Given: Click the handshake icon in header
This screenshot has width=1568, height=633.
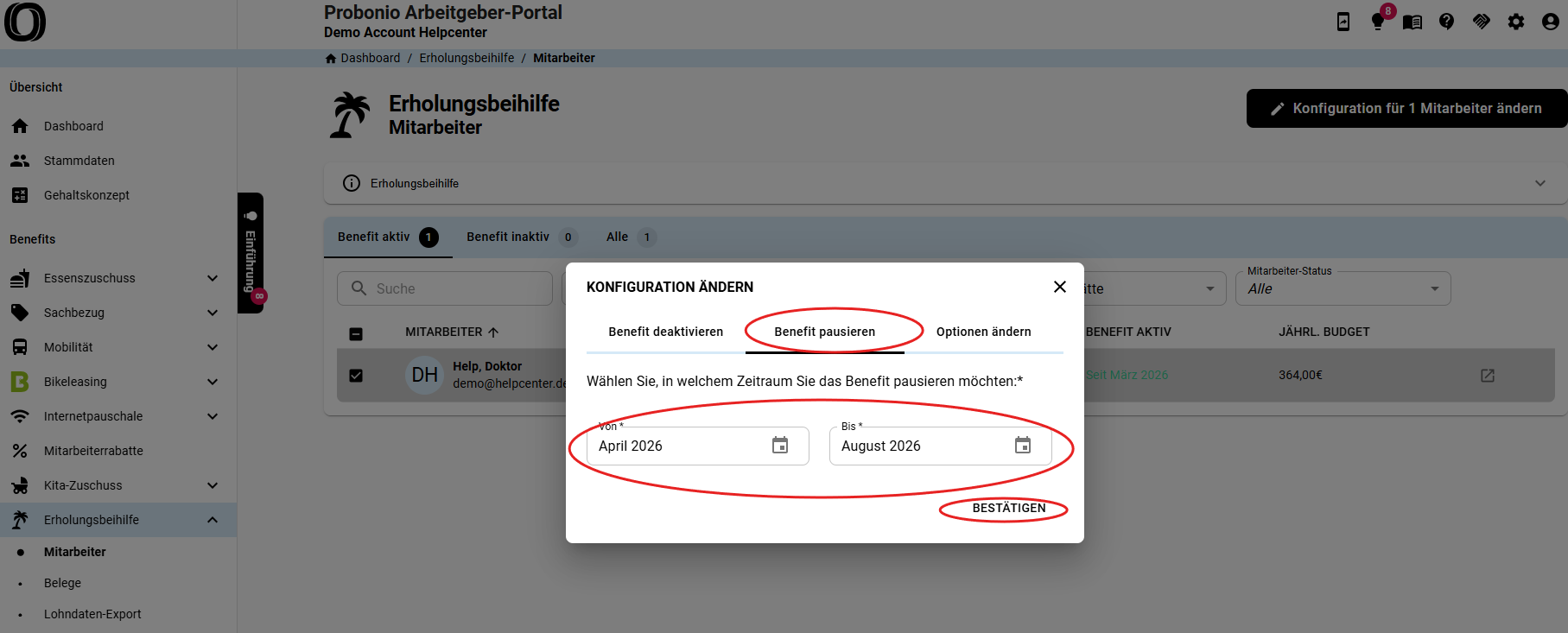Looking at the screenshot, I should tap(1482, 22).
